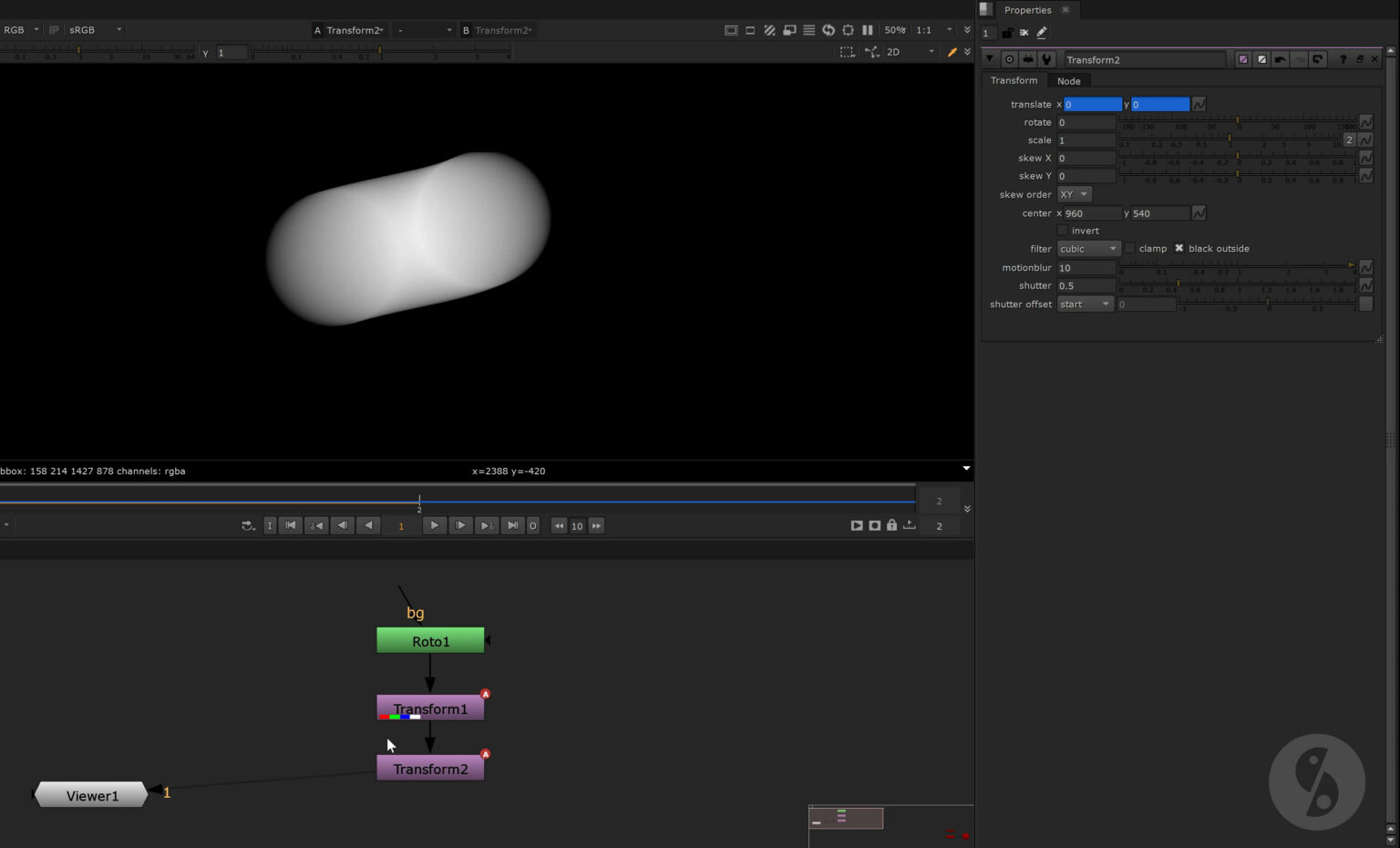Click the scale channel split button labeled 2

tap(1350, 140)
